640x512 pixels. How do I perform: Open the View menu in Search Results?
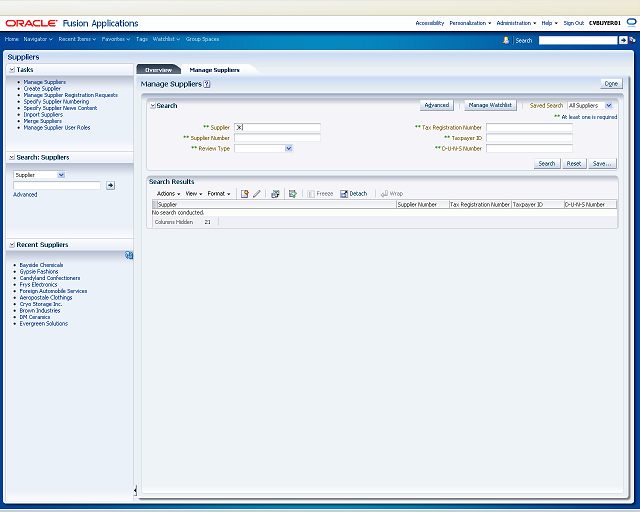pyautogui.click(x=194, y=194)
